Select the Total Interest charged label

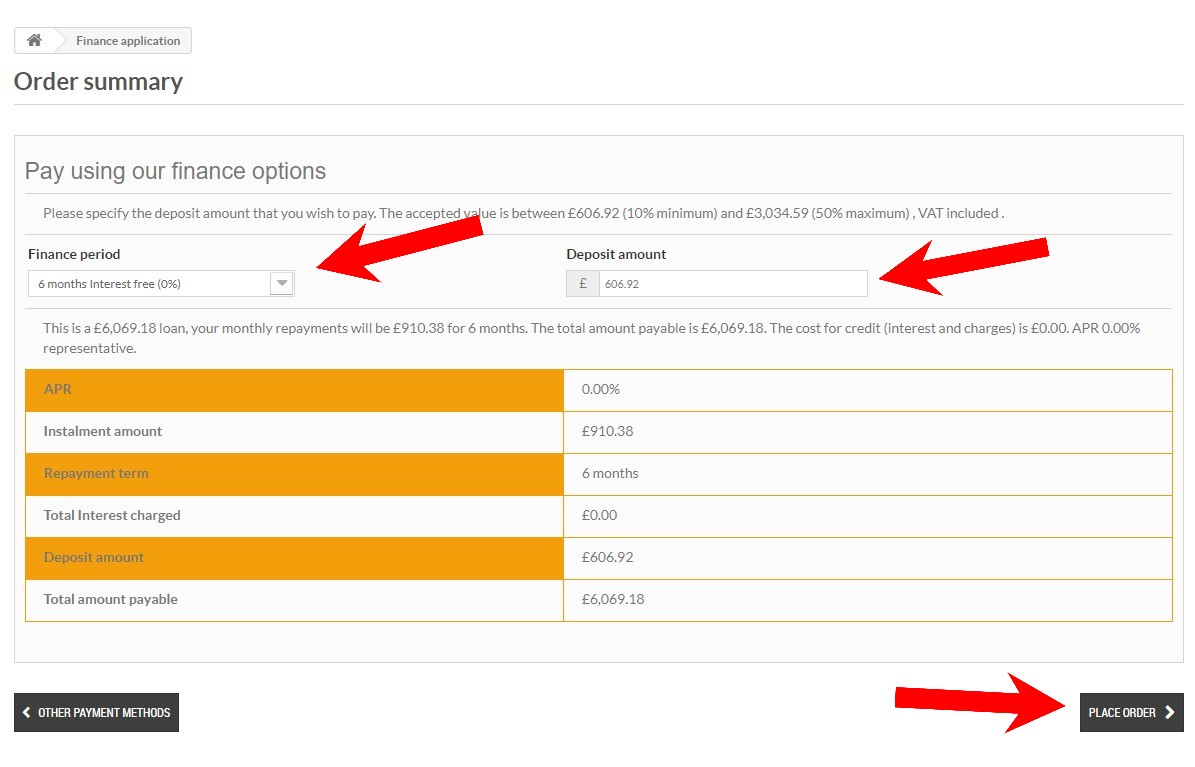click(112, 515)
